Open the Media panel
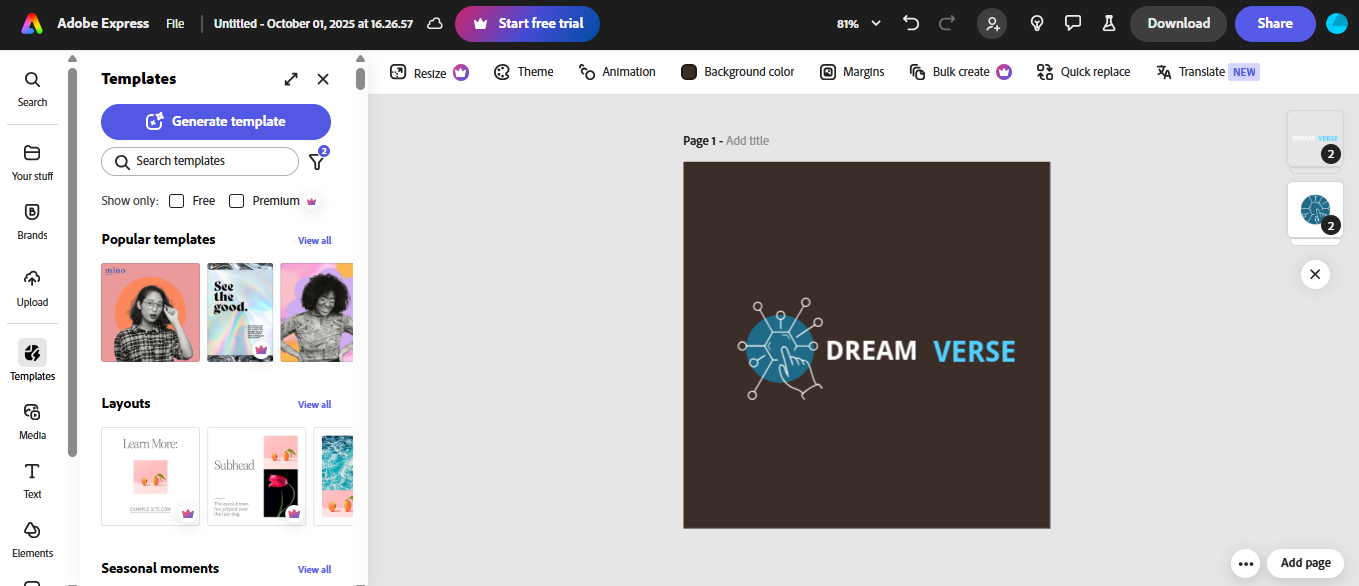Viewport: 1359px width, 586px height. pos(32,422)
